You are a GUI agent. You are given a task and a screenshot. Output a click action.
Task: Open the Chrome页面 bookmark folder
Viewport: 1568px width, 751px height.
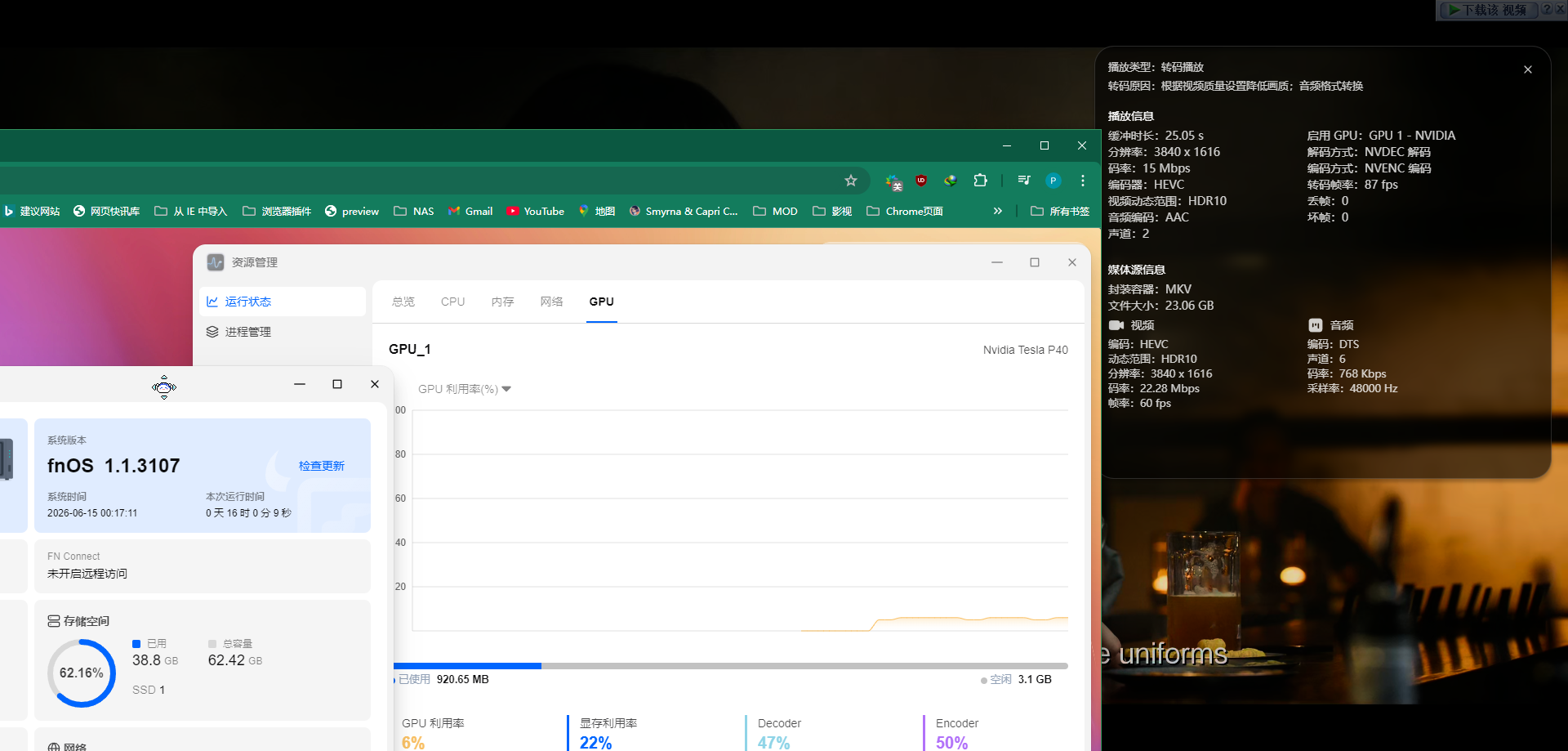(905, 211)
